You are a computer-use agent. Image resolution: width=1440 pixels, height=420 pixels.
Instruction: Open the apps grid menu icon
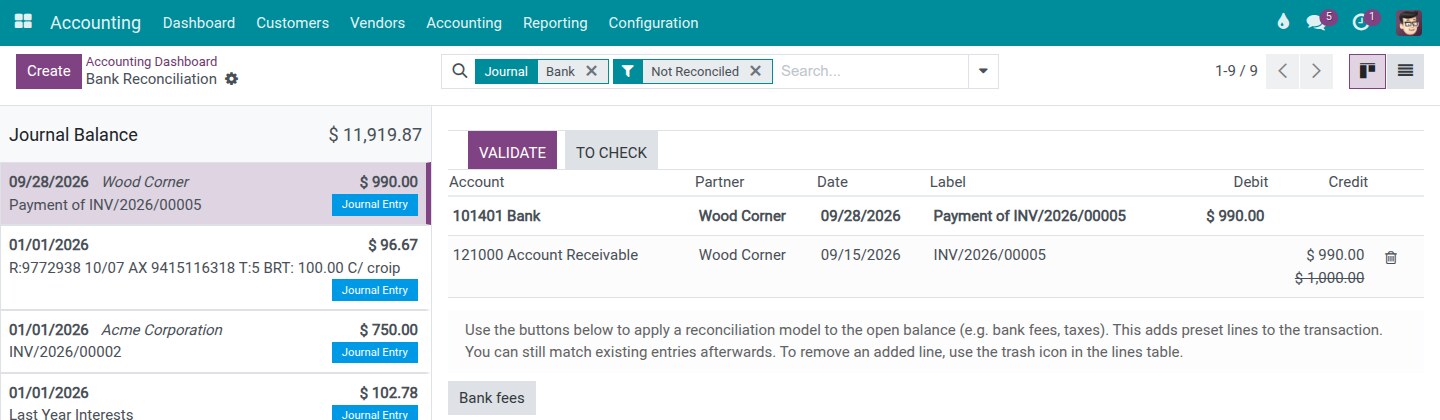click(23, 22)
